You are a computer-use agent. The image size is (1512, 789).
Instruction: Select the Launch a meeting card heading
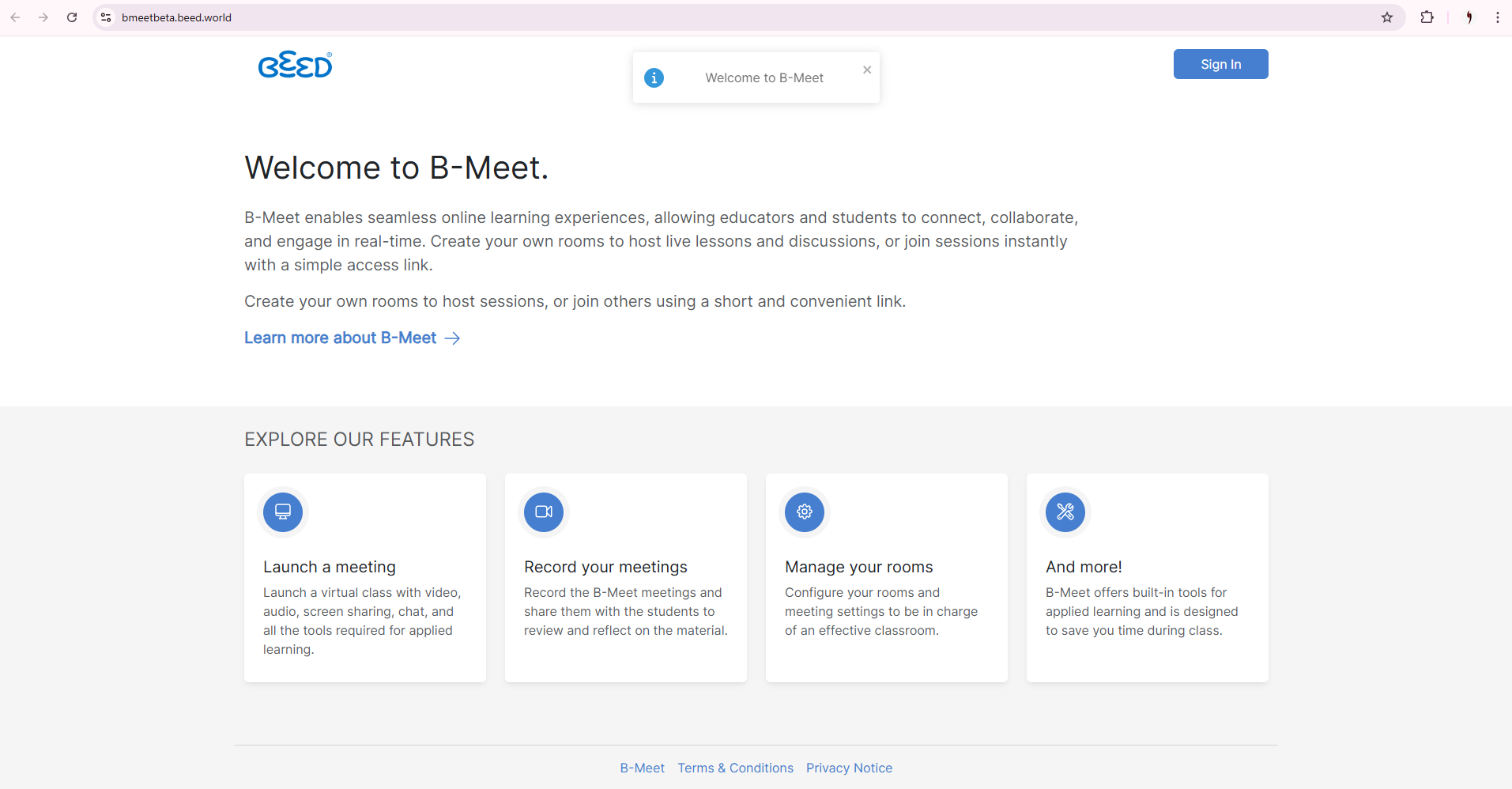[x=330, y=567]
